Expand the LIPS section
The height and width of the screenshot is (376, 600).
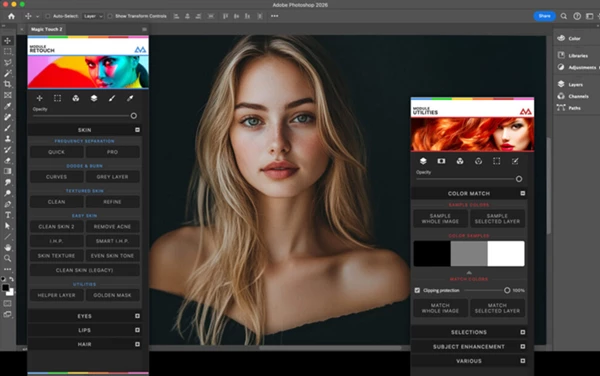pyautogui.click(x=137, y=330)
